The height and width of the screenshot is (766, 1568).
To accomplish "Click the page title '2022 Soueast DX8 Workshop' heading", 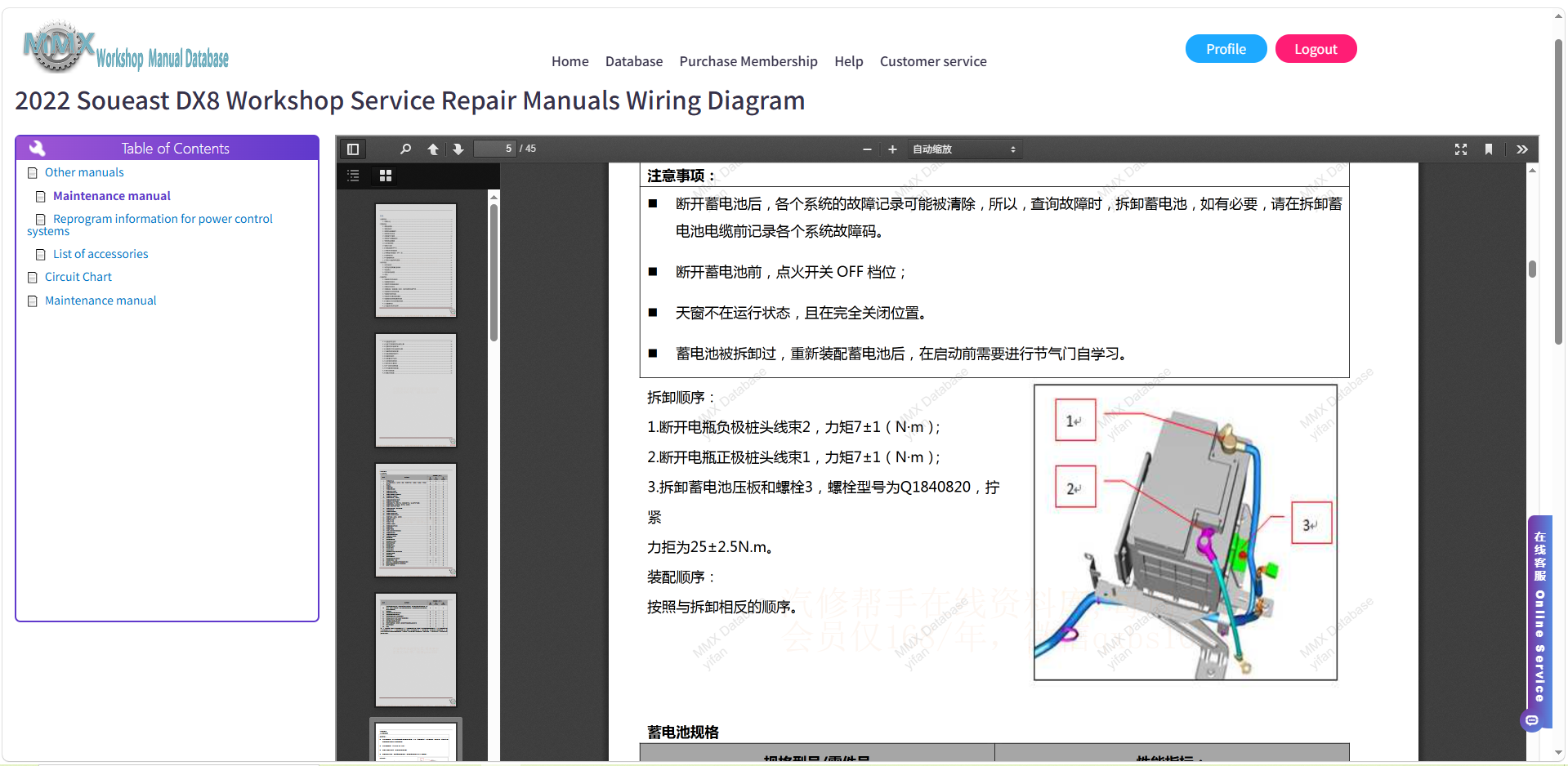I will 410,100.
